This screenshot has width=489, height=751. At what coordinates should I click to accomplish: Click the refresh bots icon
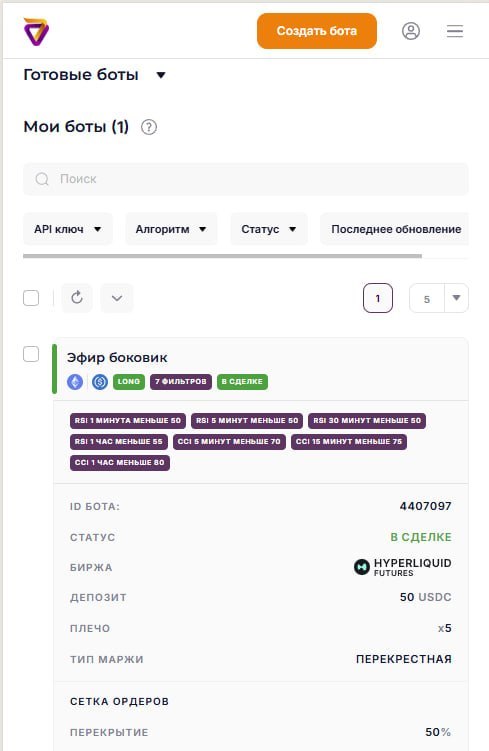77,298
